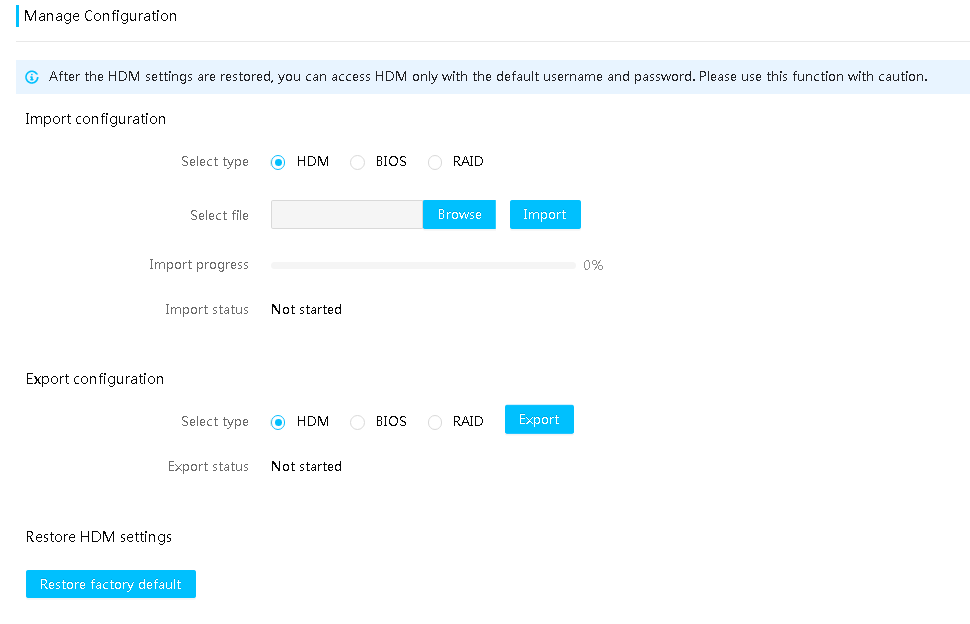This screenshot has width=970, height=624.
Task: Click the 0% progress percentage label
Action: coord(593,265)
